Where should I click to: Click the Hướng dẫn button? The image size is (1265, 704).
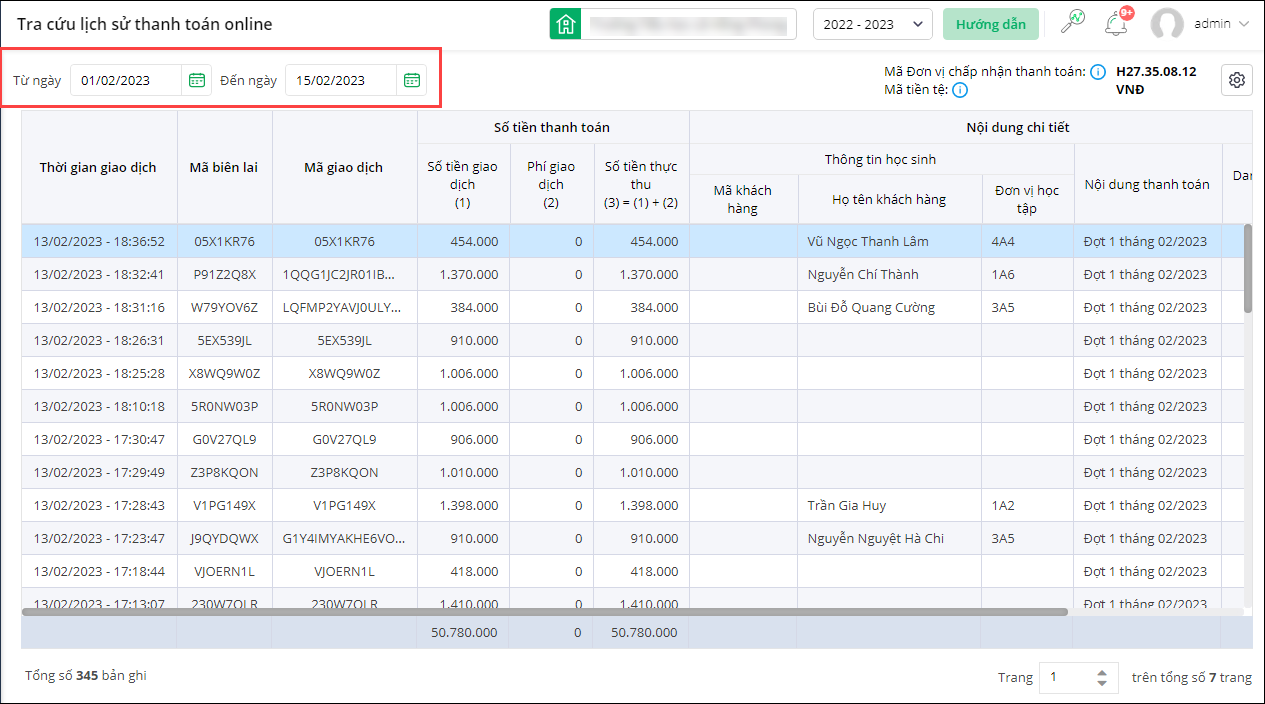pos(990,24)
